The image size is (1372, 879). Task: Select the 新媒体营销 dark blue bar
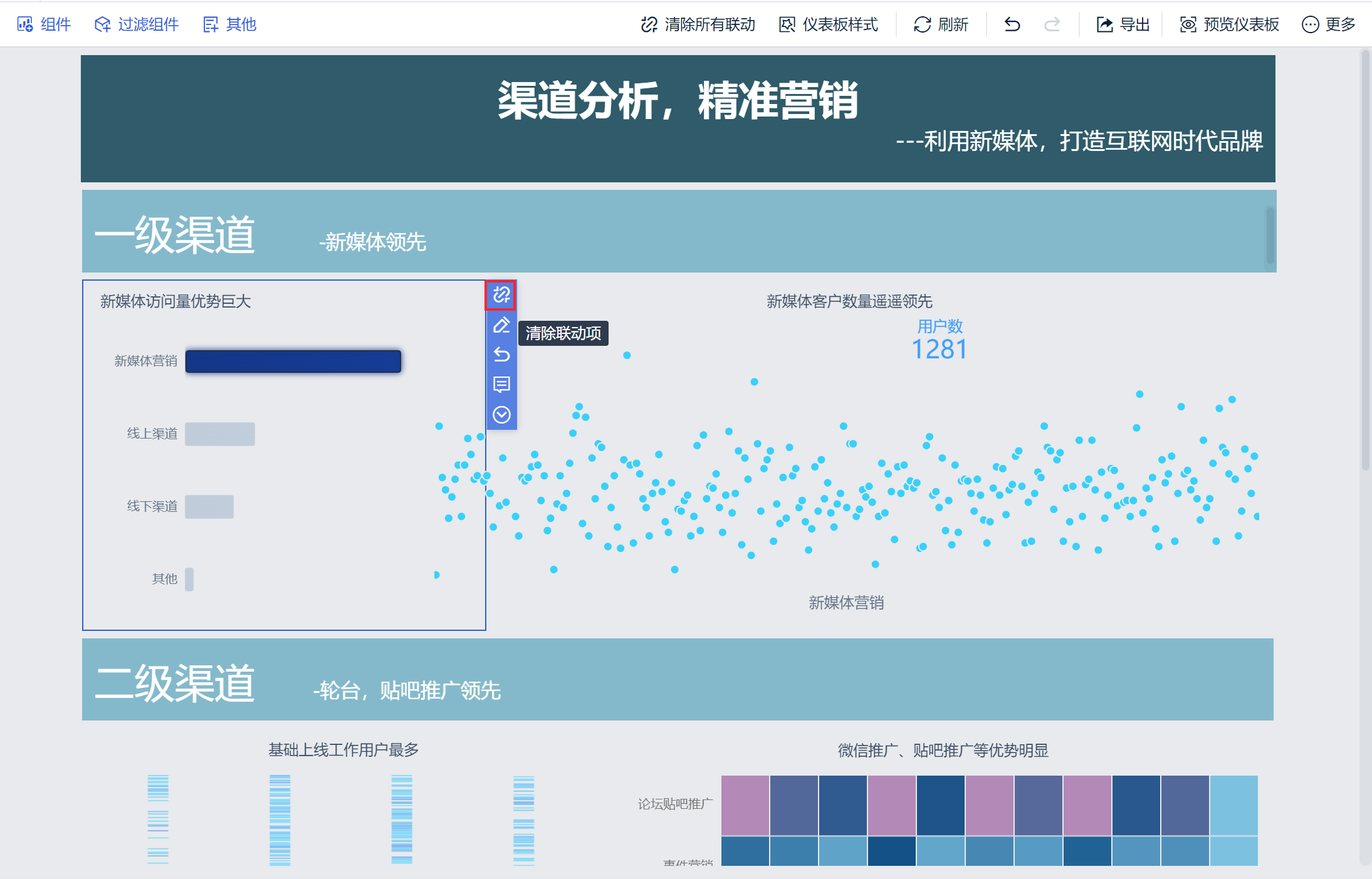tap(293, 361)
